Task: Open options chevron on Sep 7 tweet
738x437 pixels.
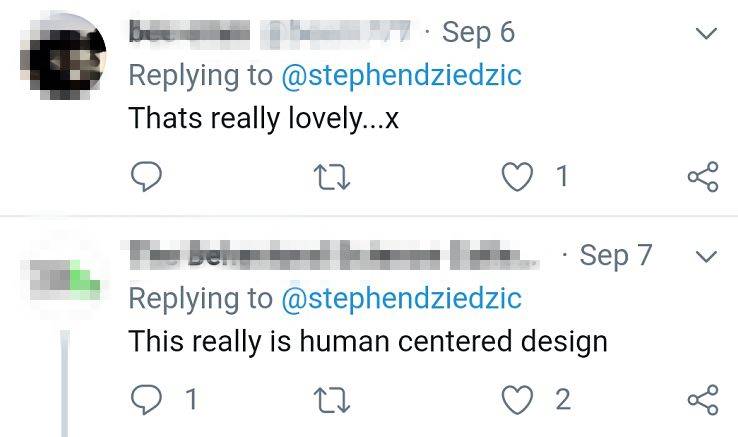Action: pyautogui.click(x=706, y=256)
